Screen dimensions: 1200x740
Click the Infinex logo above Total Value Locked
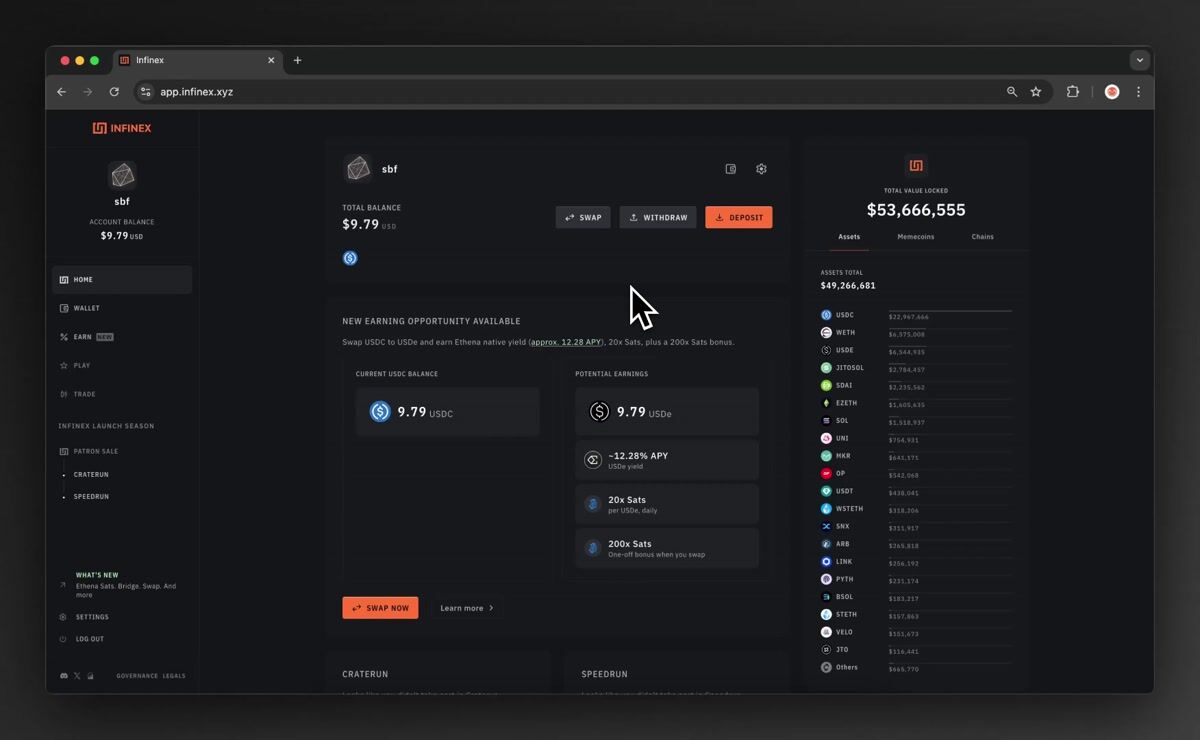click(x=916, y=166)
